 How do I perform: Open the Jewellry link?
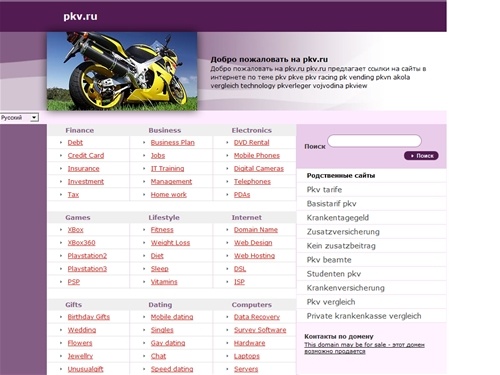(x=80, y=356)
